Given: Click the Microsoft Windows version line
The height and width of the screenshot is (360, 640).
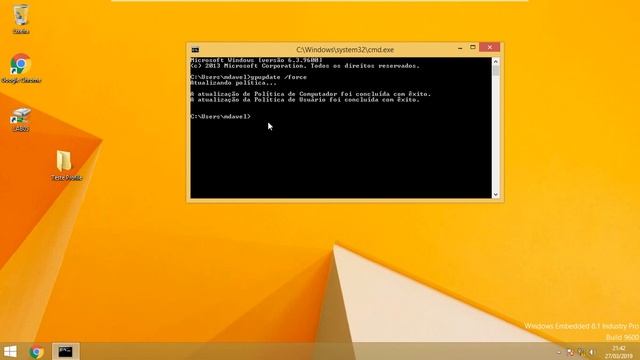Looking at the screenshot, I should [256, 60].
